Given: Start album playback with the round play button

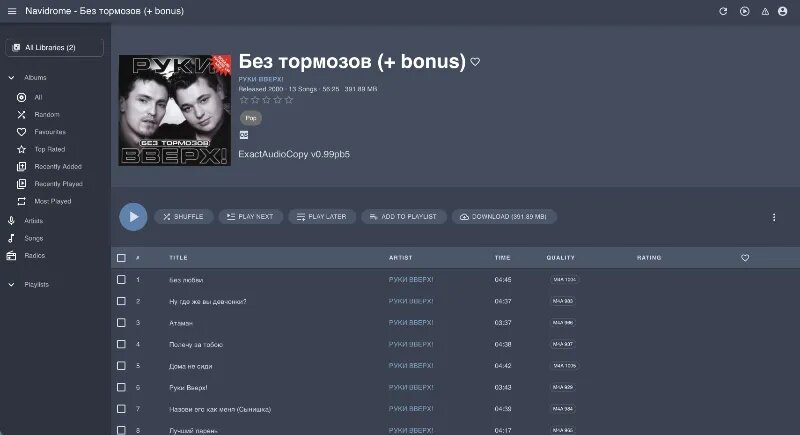Looking at the screenshot, I should (133, 217).
